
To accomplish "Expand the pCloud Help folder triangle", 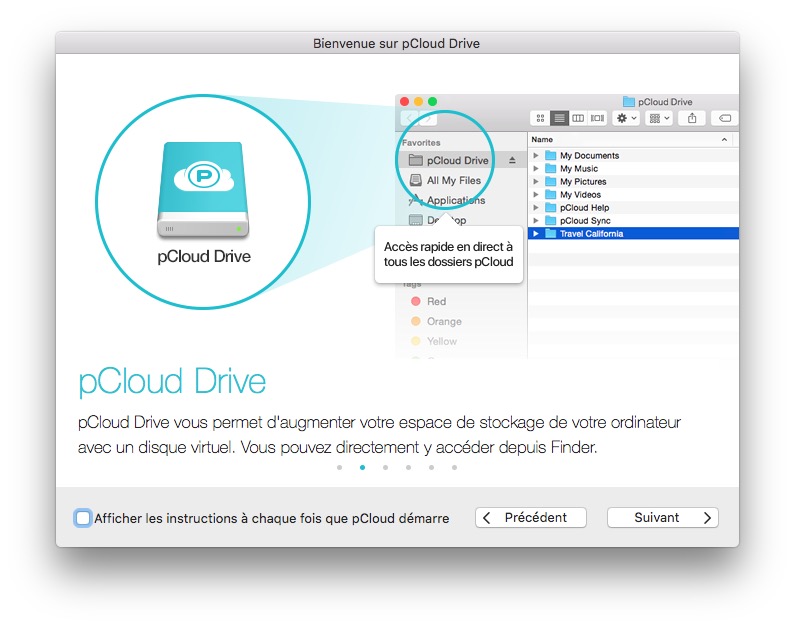I will point(536,207).
